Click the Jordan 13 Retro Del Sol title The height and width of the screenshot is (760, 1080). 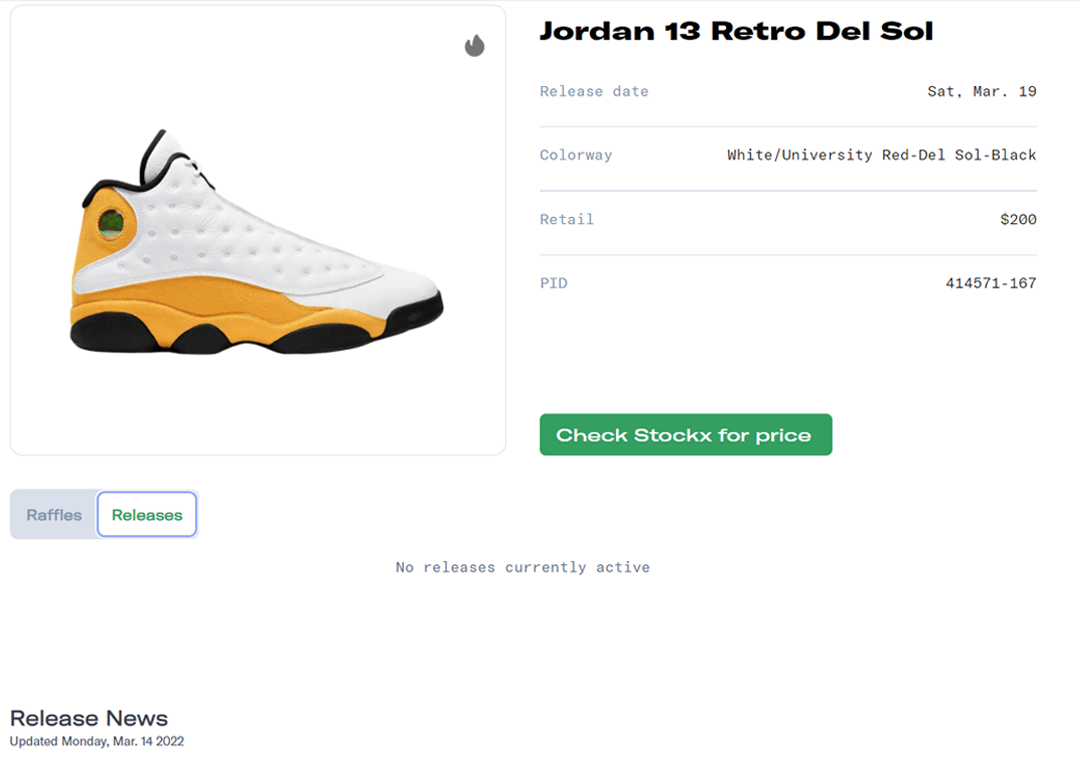tap(736, 31)
